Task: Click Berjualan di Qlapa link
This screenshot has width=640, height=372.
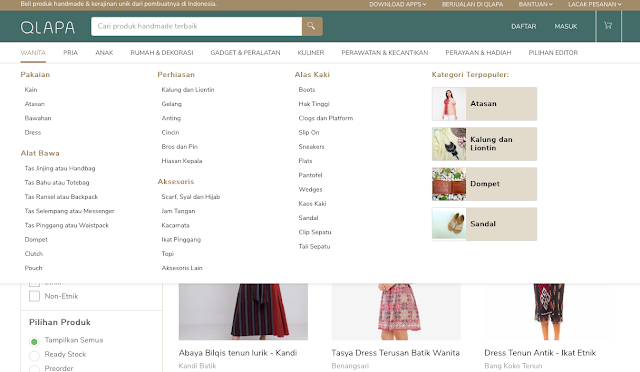Action: coord(472,4)
